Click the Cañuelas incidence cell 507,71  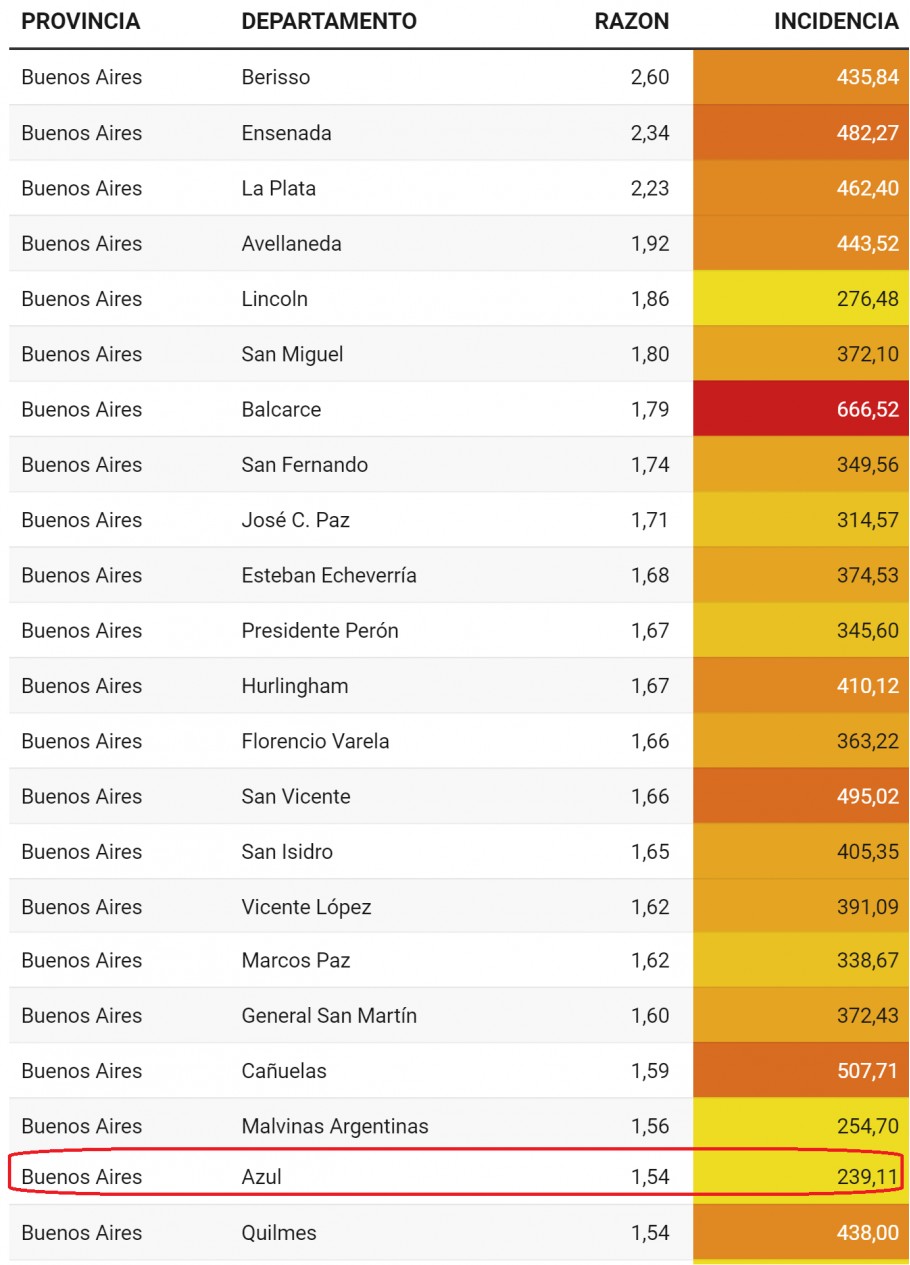(801, 1070)
